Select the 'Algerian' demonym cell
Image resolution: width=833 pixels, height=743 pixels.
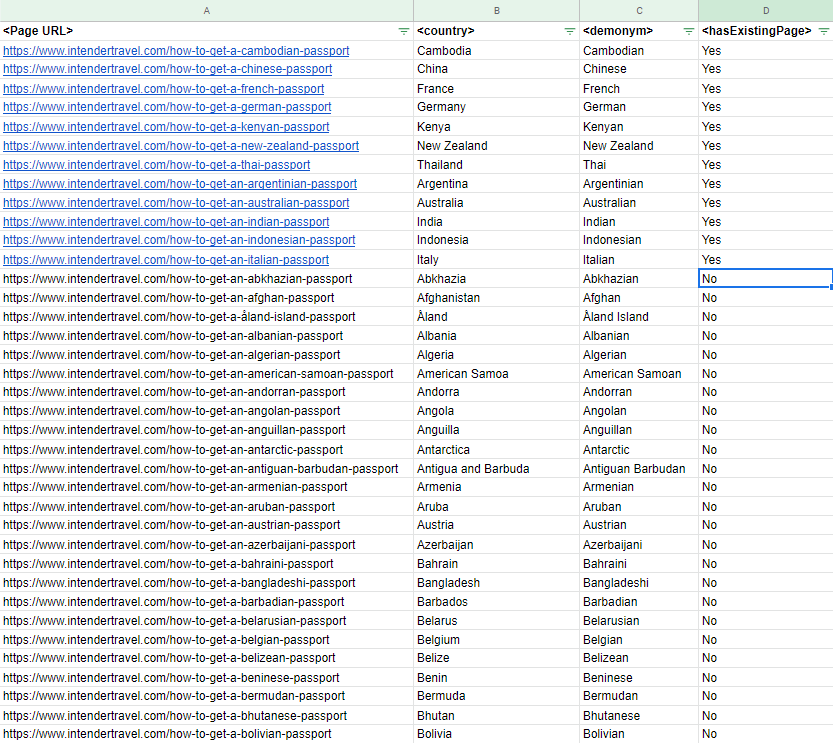click(639, 355)
